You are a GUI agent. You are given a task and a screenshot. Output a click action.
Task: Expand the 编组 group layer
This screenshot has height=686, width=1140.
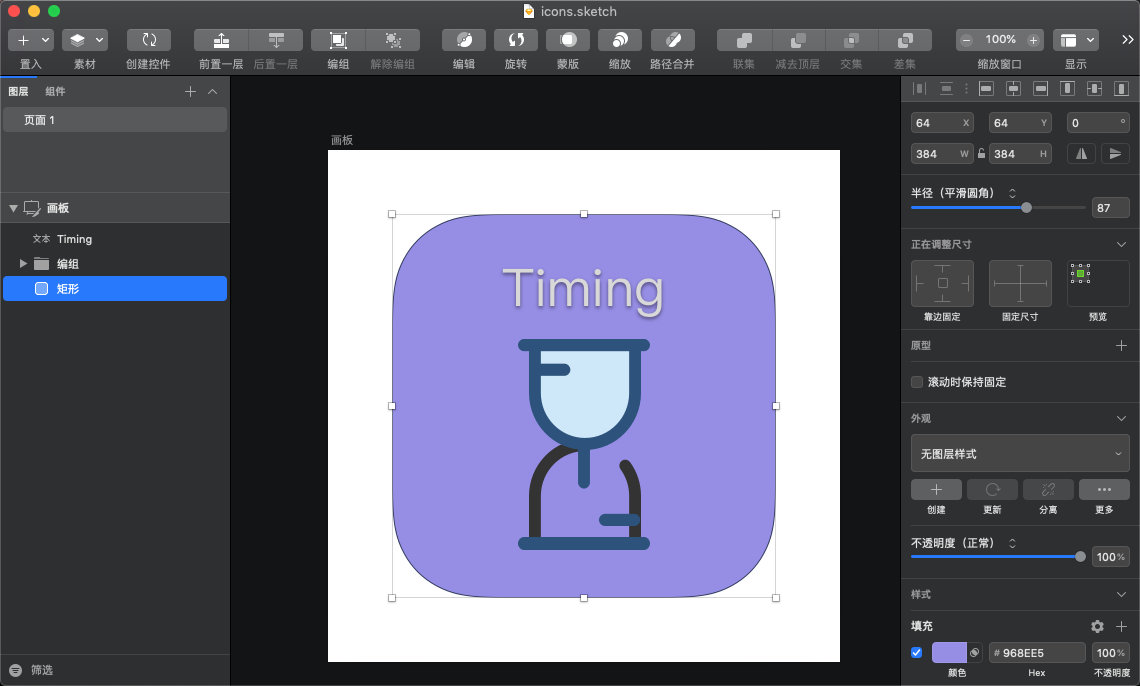(23, 263)
